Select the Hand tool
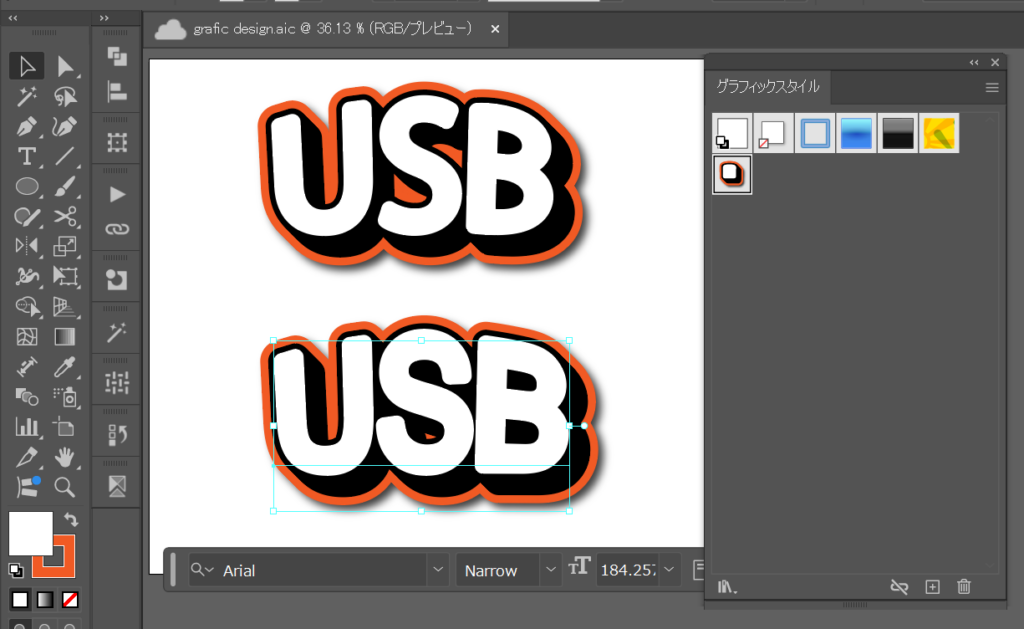 click(65, 457)
